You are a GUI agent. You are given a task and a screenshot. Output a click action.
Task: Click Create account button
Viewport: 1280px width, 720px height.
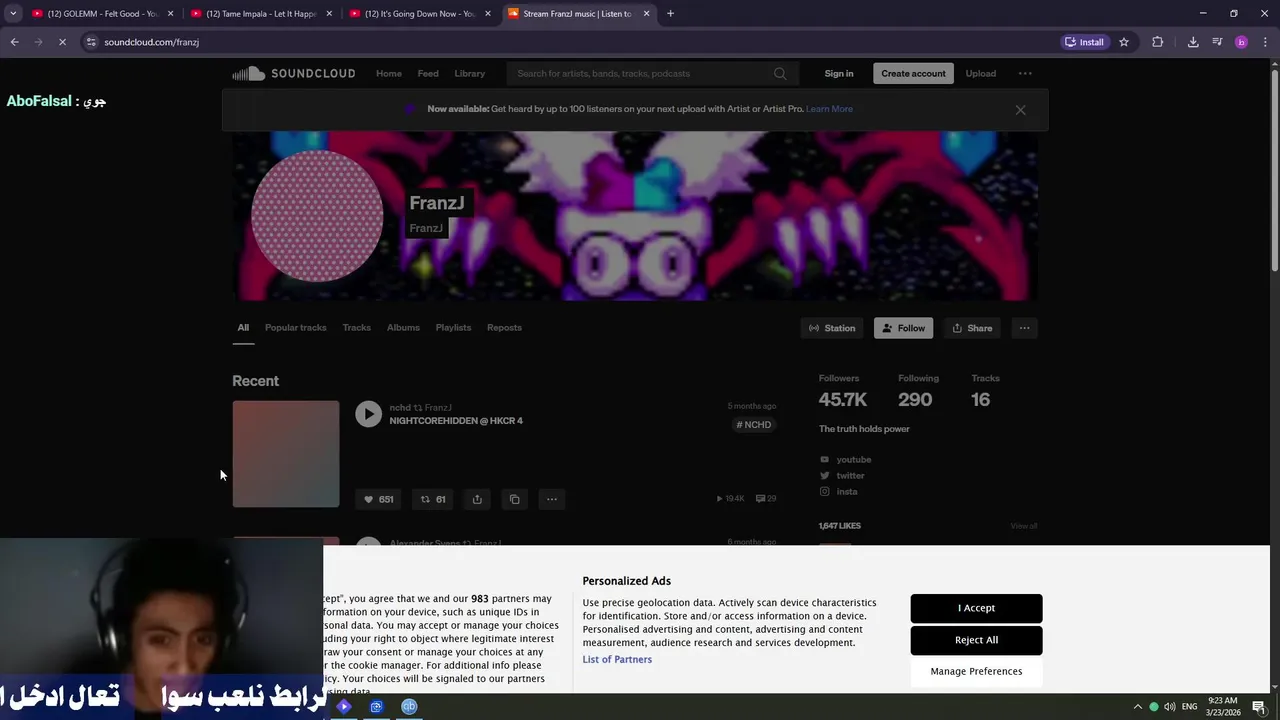pyautogui.click(x=913, y=73)
